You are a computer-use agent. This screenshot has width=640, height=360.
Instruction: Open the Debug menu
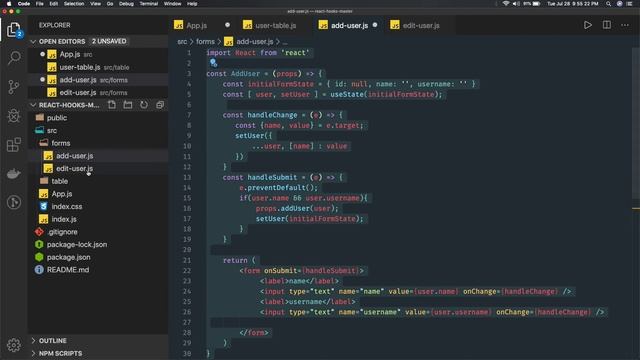click(x=126, y=4)
